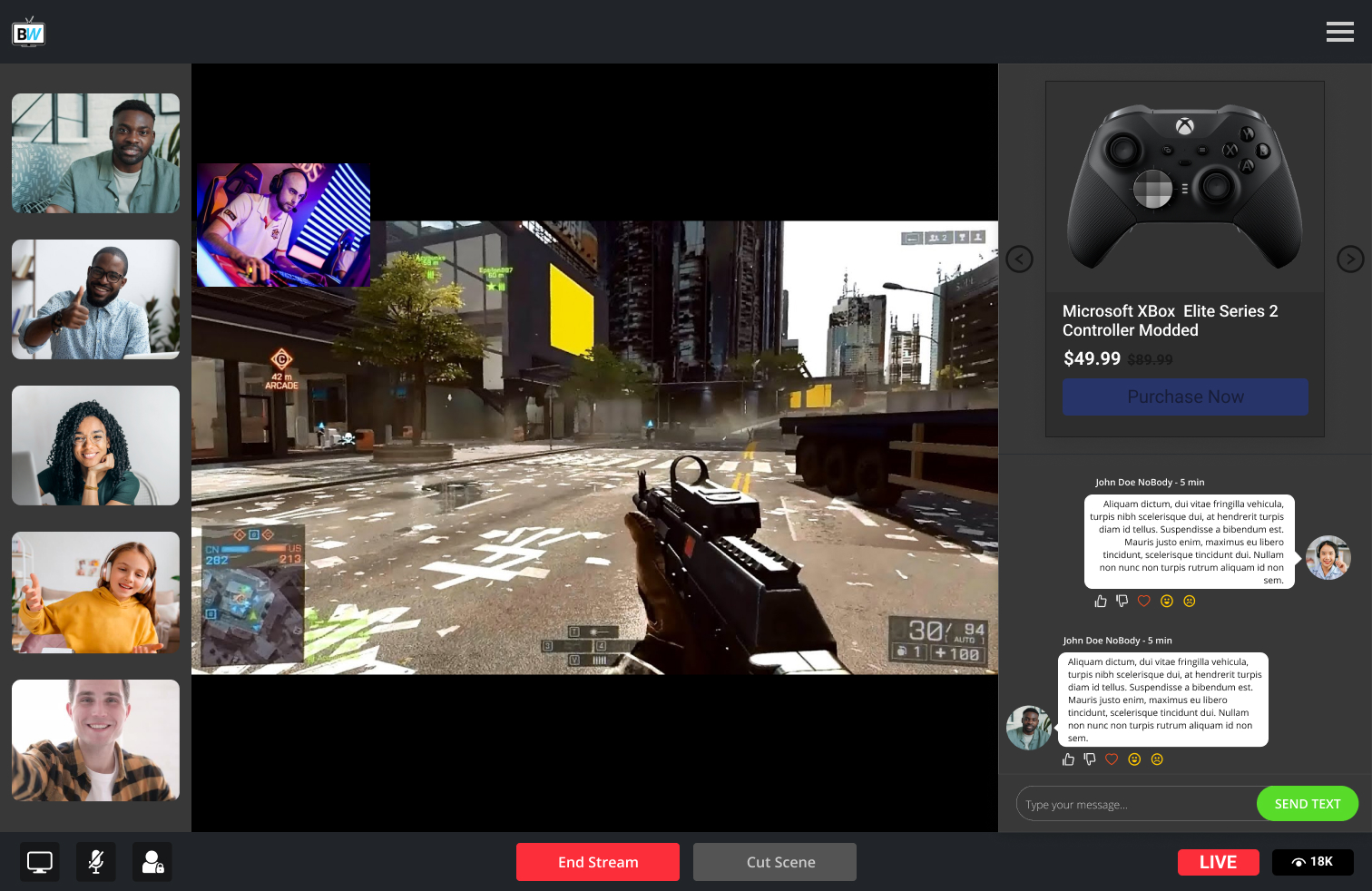This screenshot has width=1372, height=891.
Task: Open the hamburger menu in the header
Action: click(1339, 32)
